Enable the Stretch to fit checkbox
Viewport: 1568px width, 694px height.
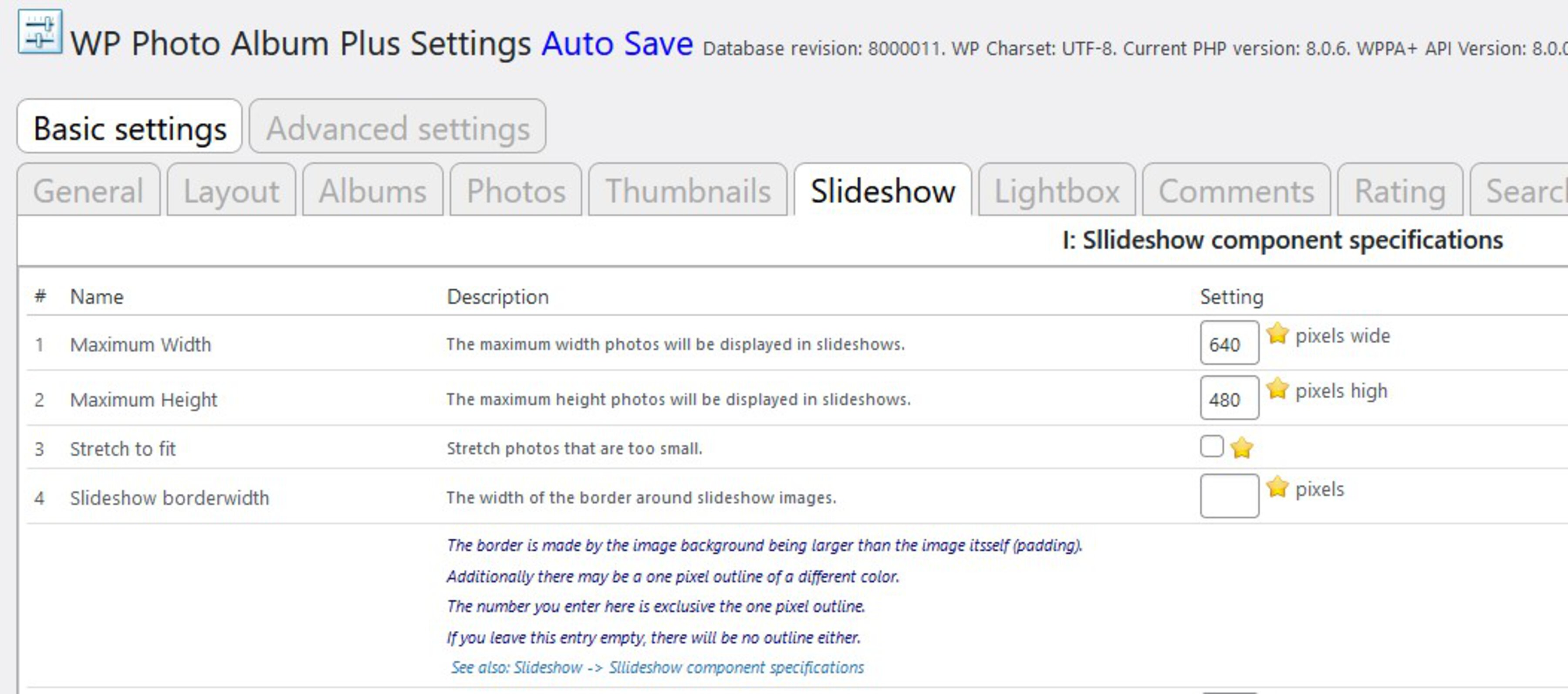(1211, 446)
